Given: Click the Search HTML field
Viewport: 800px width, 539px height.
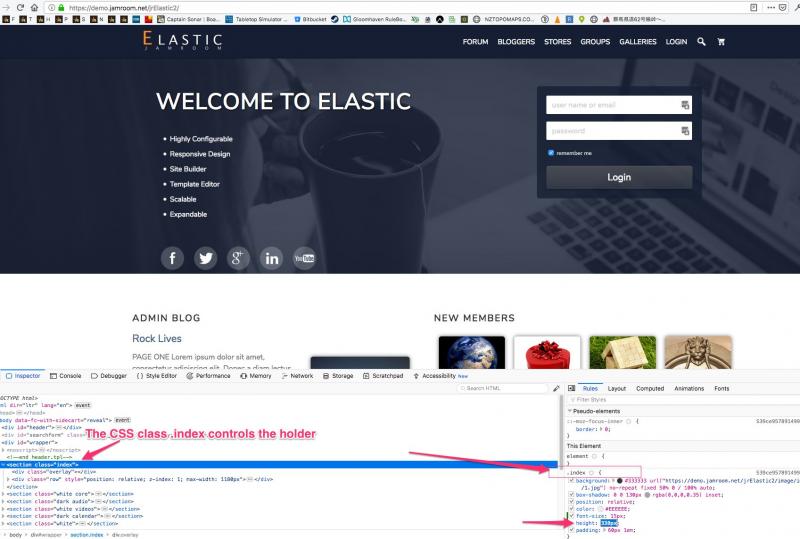Looking at the screenshot, I should (503, 388).
